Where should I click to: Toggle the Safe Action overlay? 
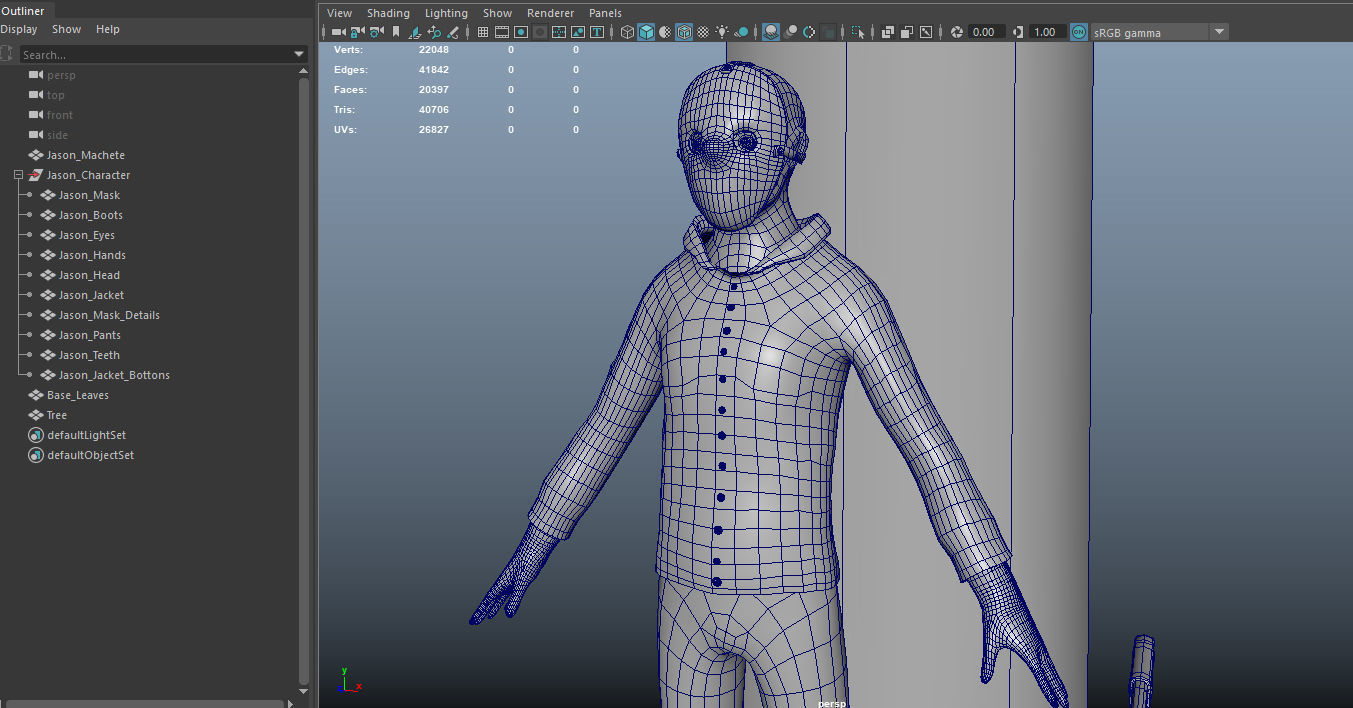pyautogui.click(x=578, y=32)
